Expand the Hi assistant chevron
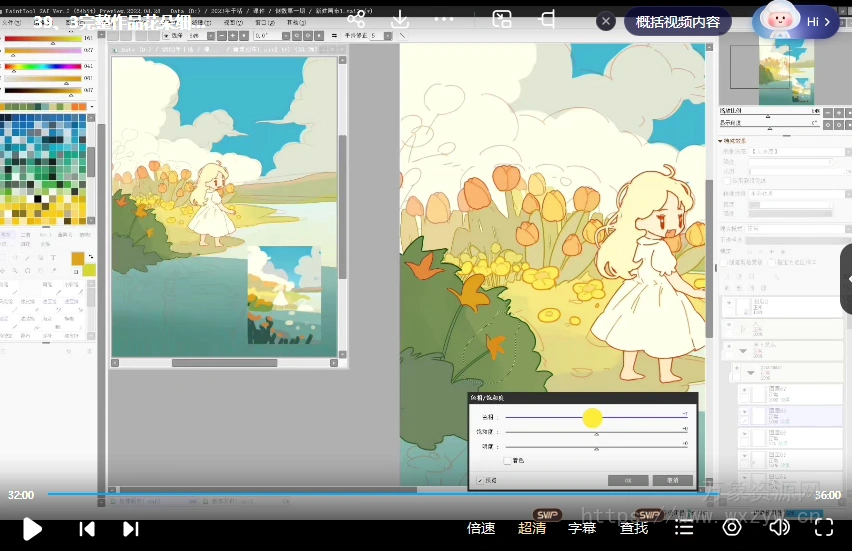852x551 pixels. tap(827, 21)
